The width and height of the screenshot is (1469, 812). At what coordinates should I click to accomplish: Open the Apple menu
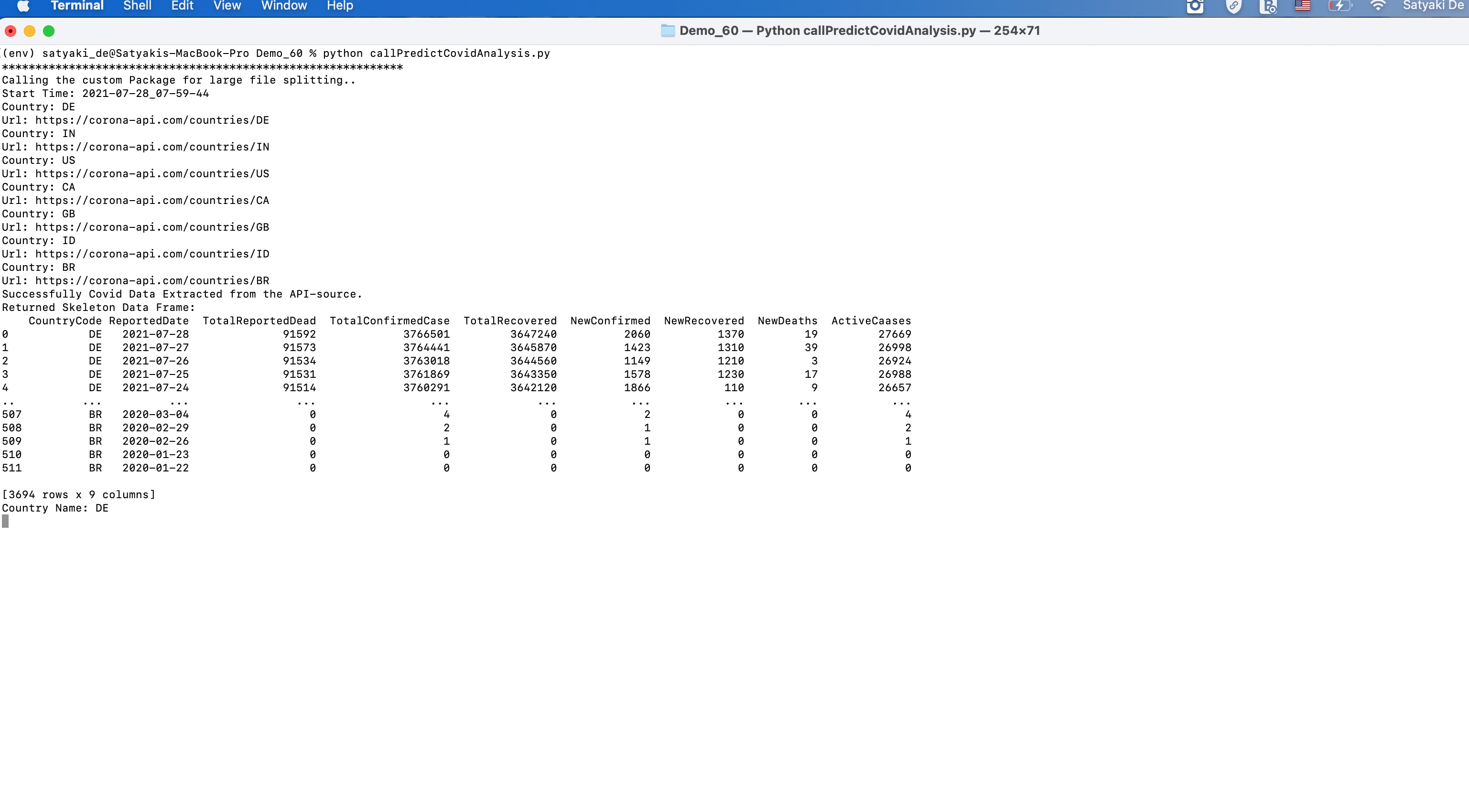(x=23, y=6)
